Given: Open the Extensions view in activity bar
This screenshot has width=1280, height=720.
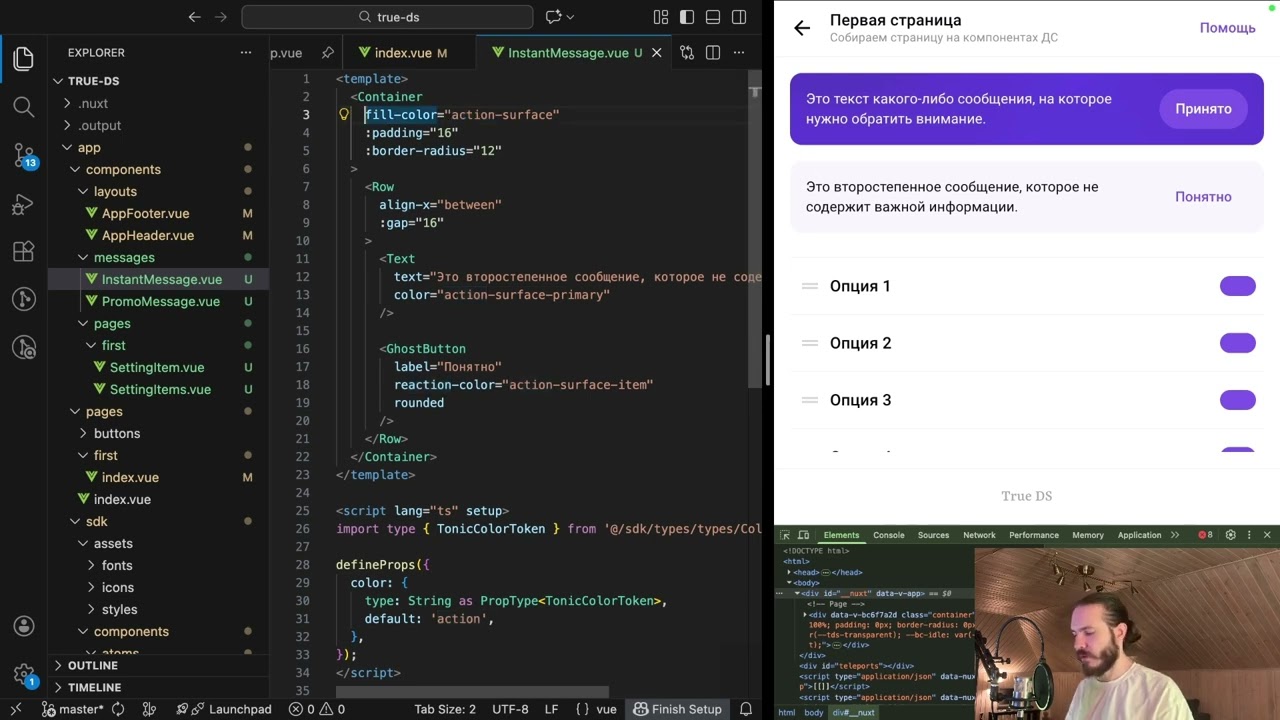Looking at the screenshot, I should tap(24, 252).
